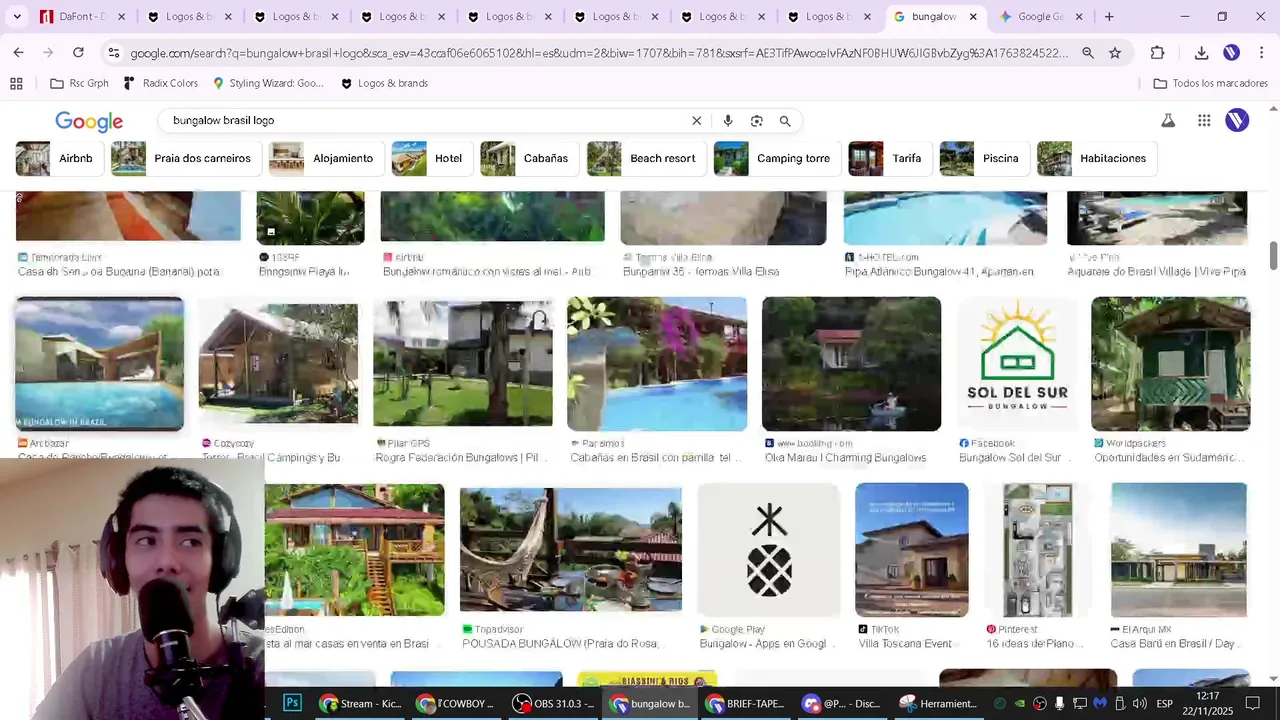The height and width of the screenshot is (720, 1280).
Task: Bookmark this page with star icon
Action: point(1115,53)
